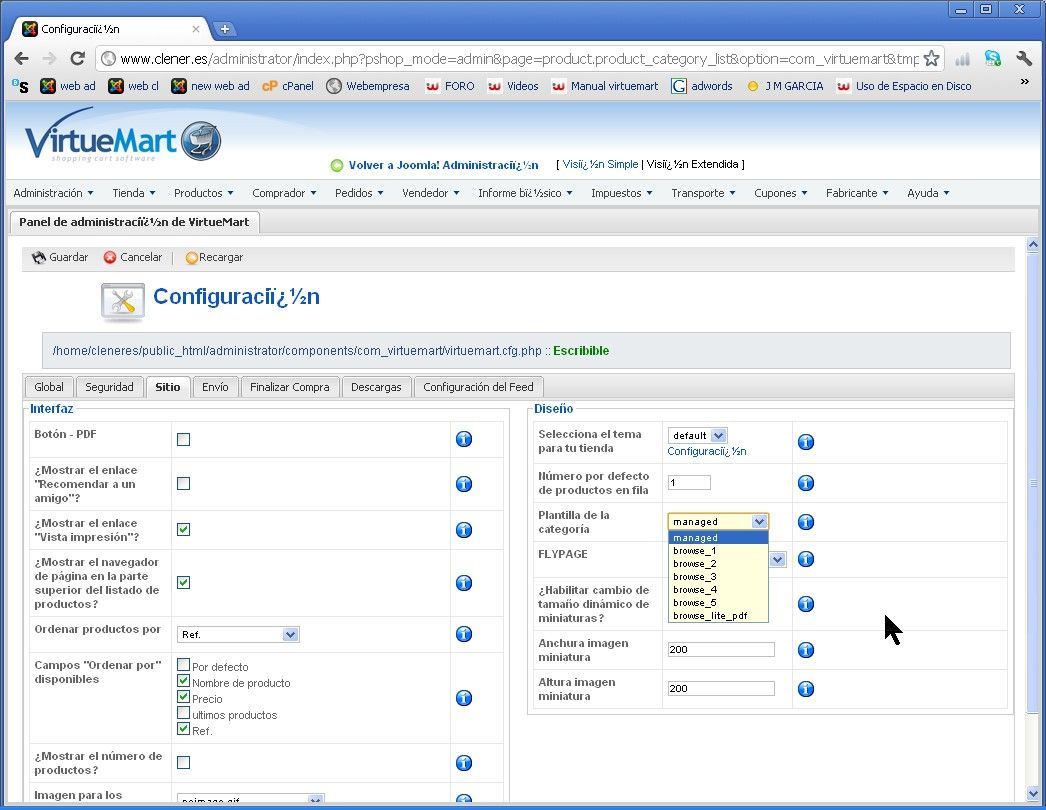Viewport: 1046px width, 810px height.
Task: Click browser back arrow
Action: [21, 59]
